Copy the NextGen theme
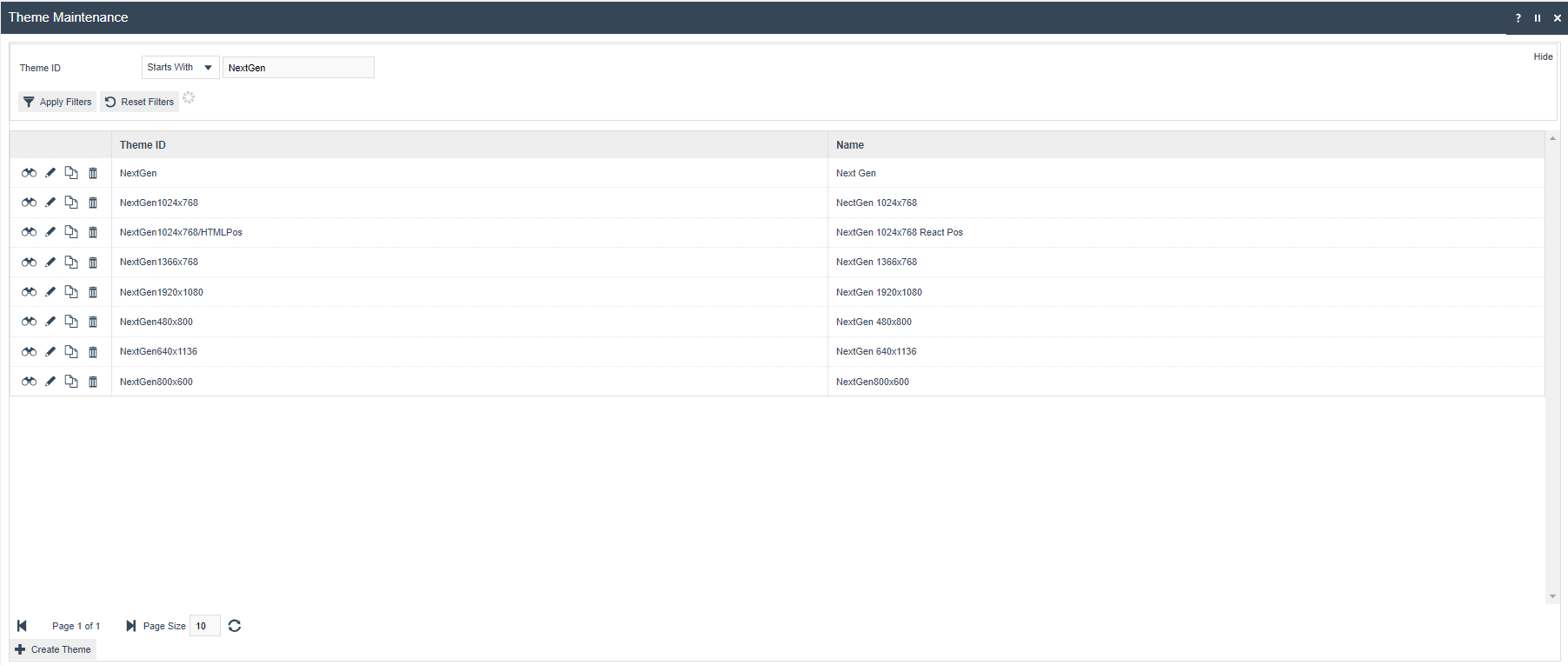This screenshot has width=1568, height=665. click(71, 173)
